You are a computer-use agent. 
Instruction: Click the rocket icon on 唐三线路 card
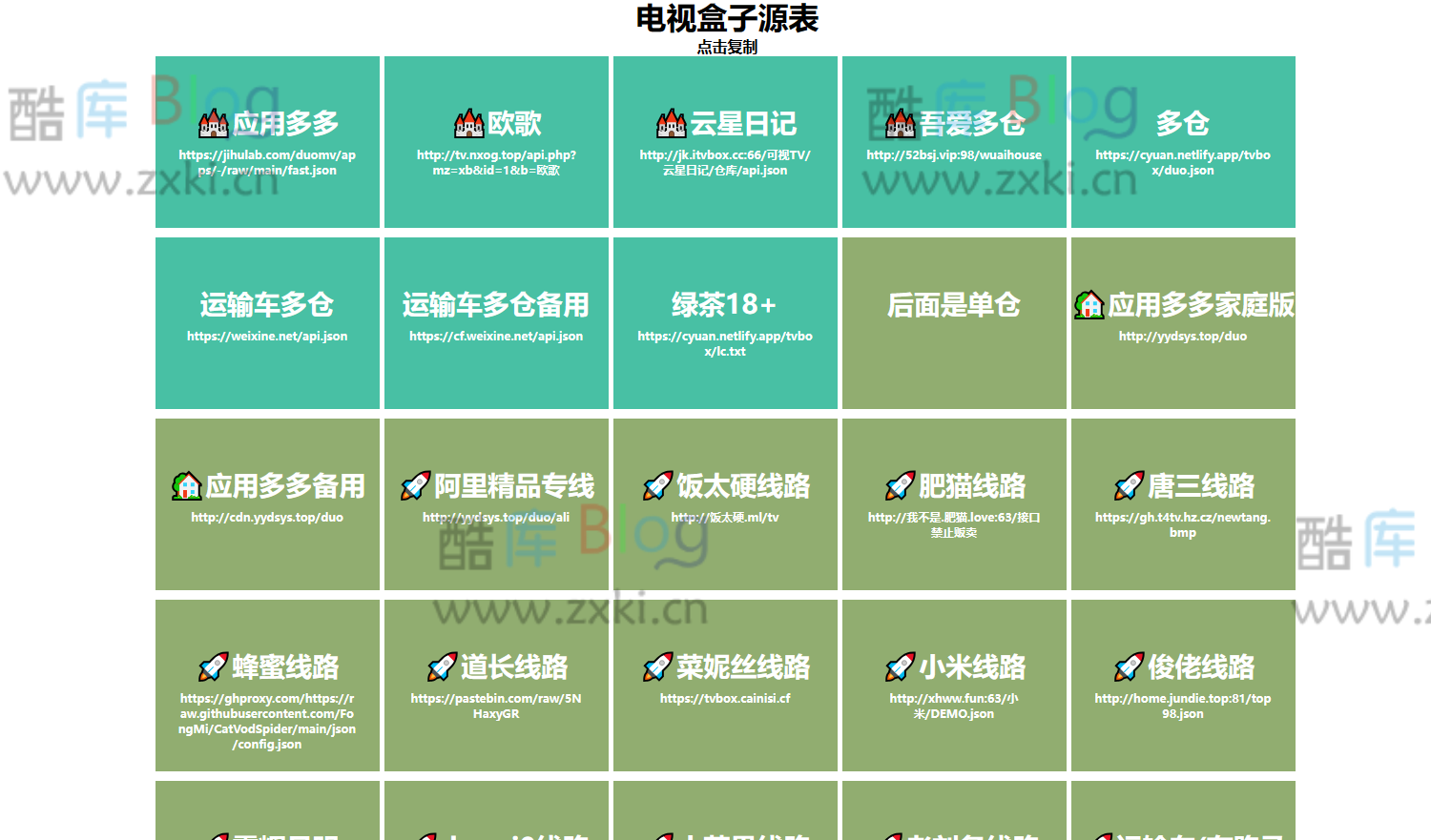(x=1130, y=485)
